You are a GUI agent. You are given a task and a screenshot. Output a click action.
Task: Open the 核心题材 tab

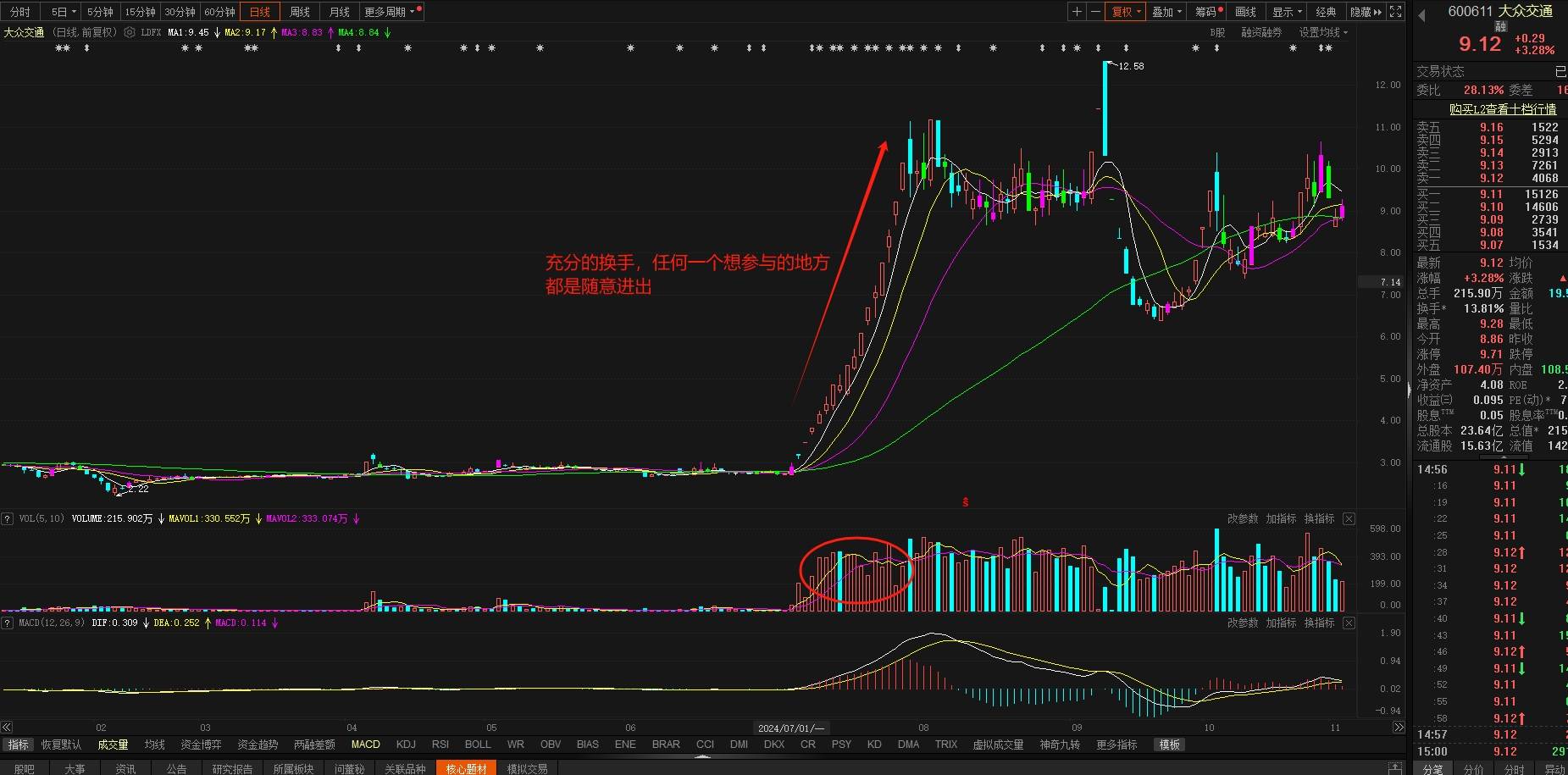coord(466,768)
